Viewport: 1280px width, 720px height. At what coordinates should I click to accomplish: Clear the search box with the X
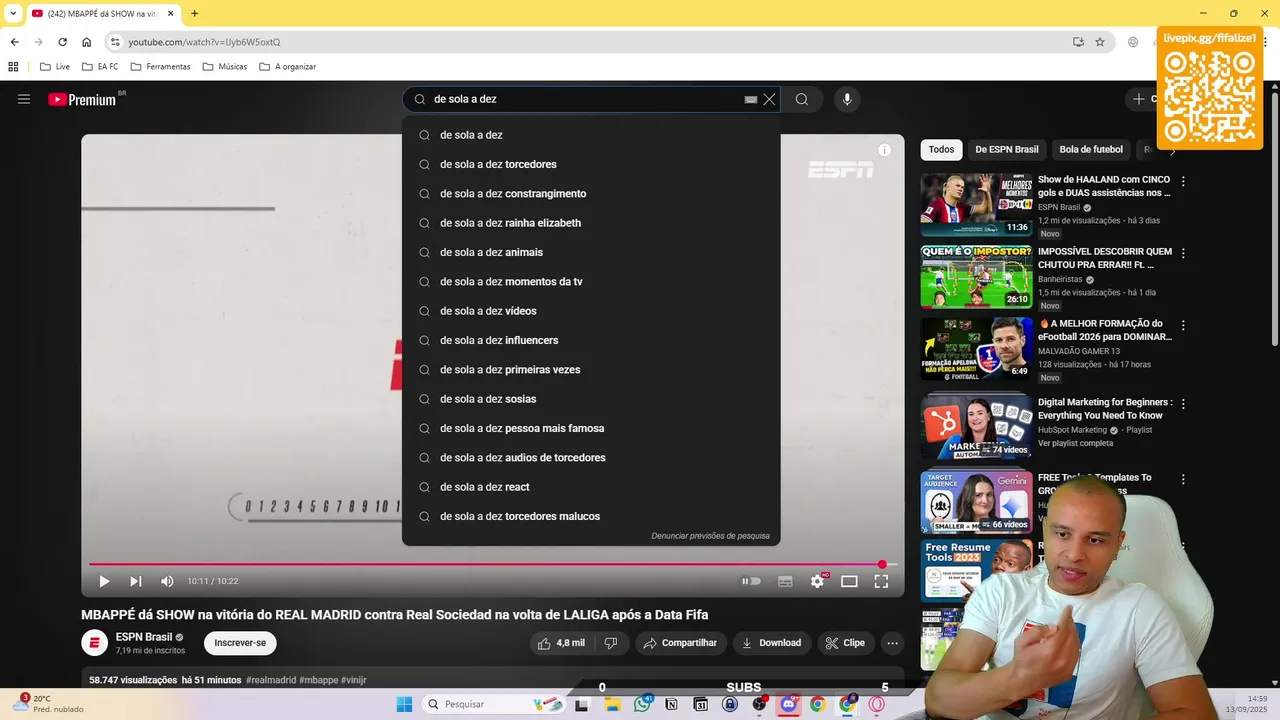(769, 99)
